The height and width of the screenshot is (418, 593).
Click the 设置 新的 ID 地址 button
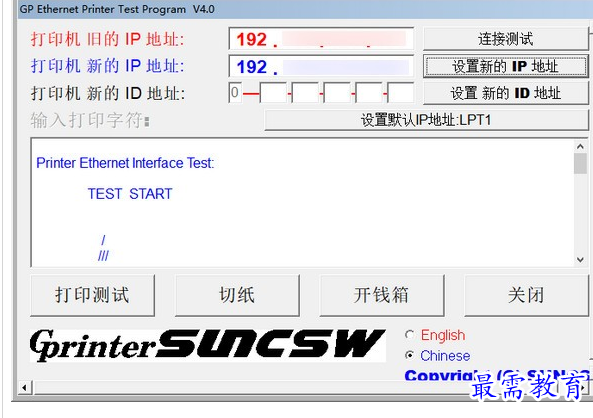point(506,93)
